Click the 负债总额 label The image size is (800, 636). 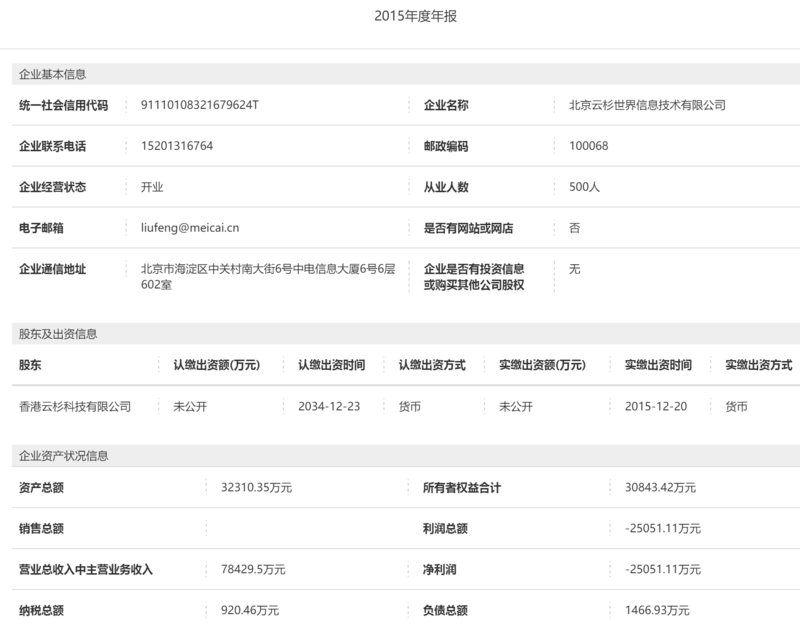pyautogui.click(x=445, y=610)
